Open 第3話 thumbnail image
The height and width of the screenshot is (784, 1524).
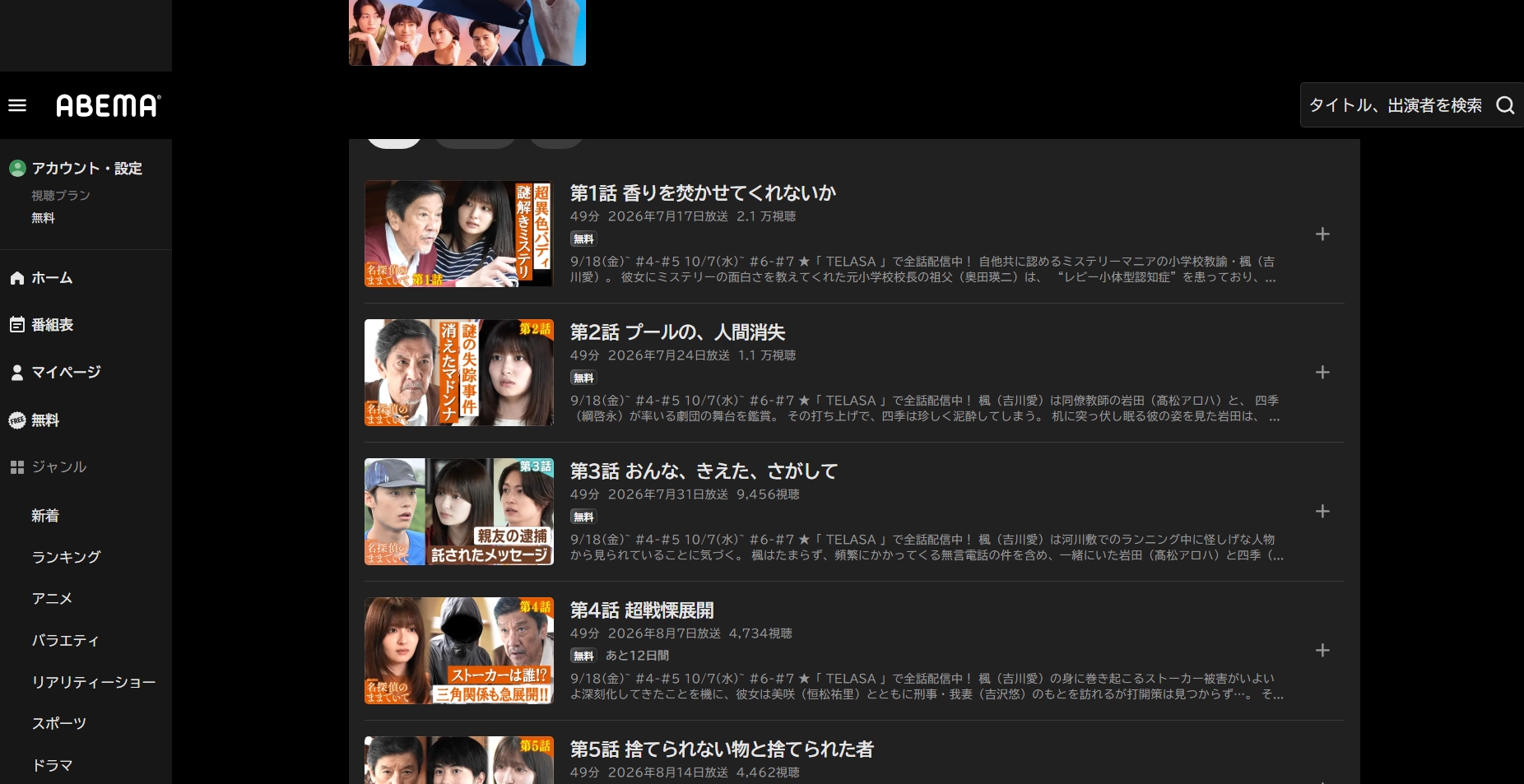point(459,512)
